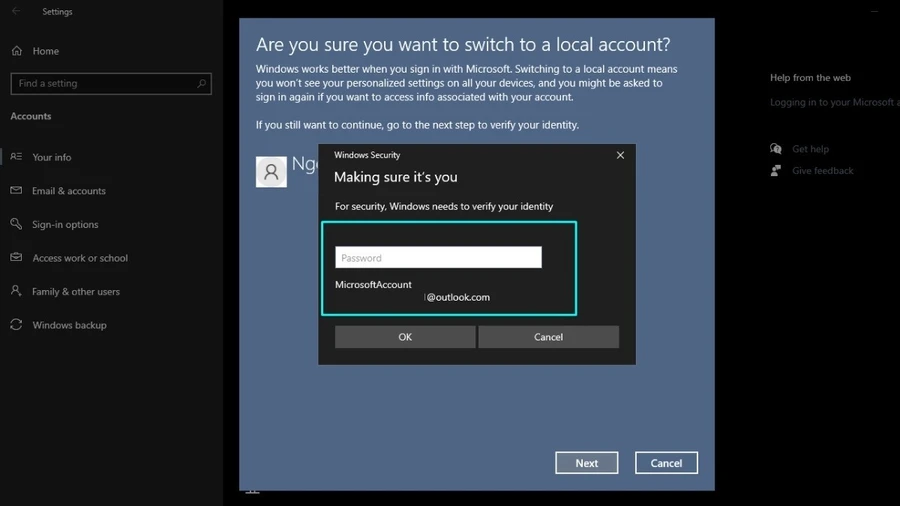Select the Windows backup sync icon
900x506 pixels.
(x=16, y=325)
